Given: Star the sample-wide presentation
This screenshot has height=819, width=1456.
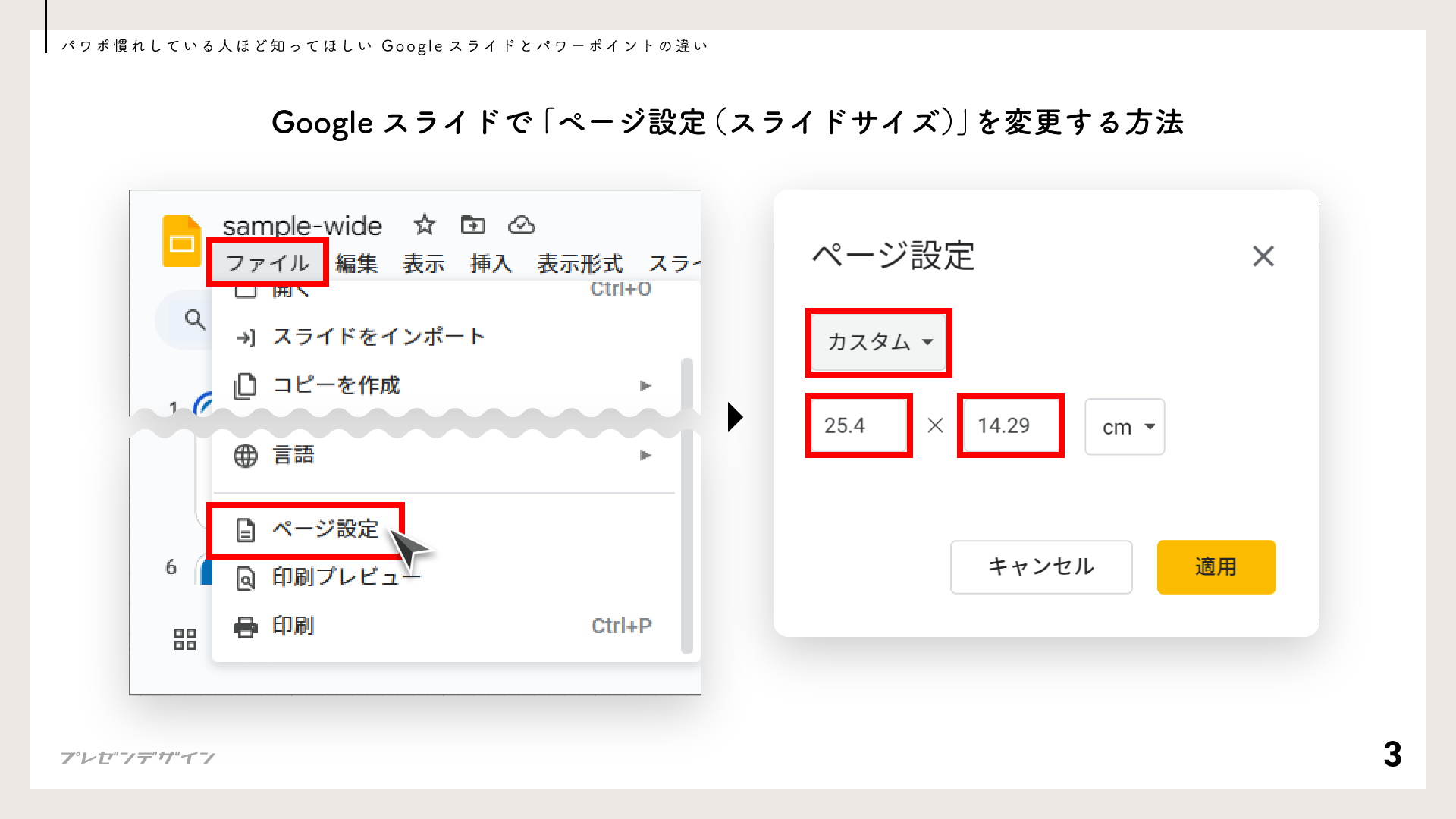Looking at the screenshot, I should pos(425,224).
